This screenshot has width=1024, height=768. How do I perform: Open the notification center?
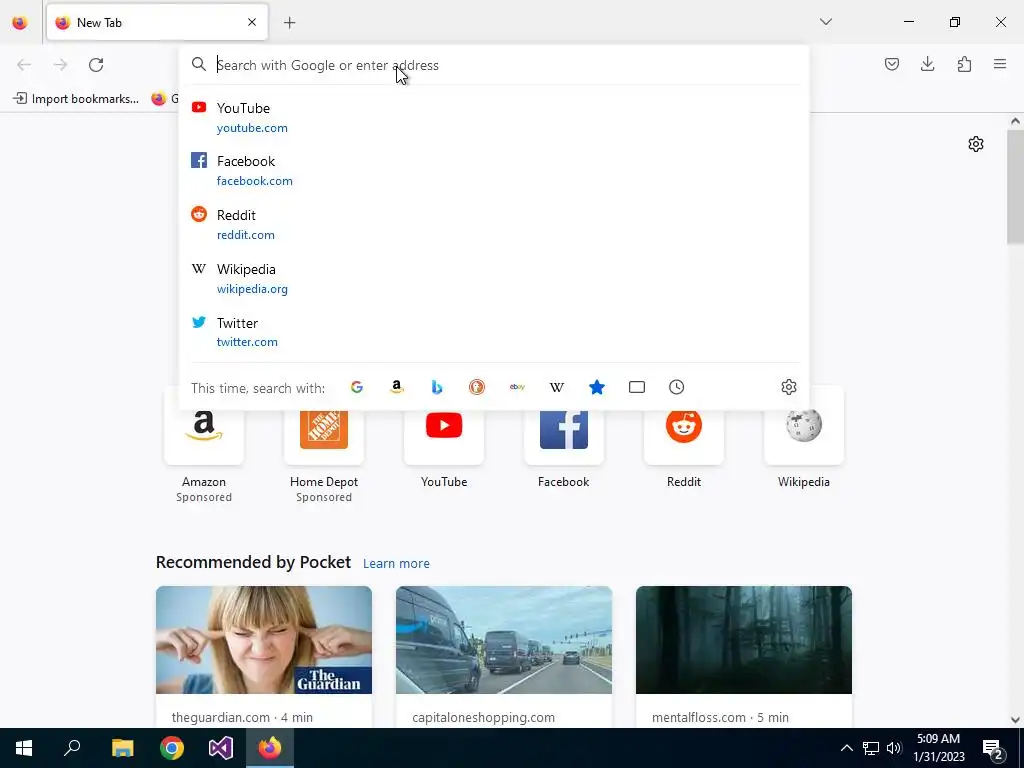(993, 749)
